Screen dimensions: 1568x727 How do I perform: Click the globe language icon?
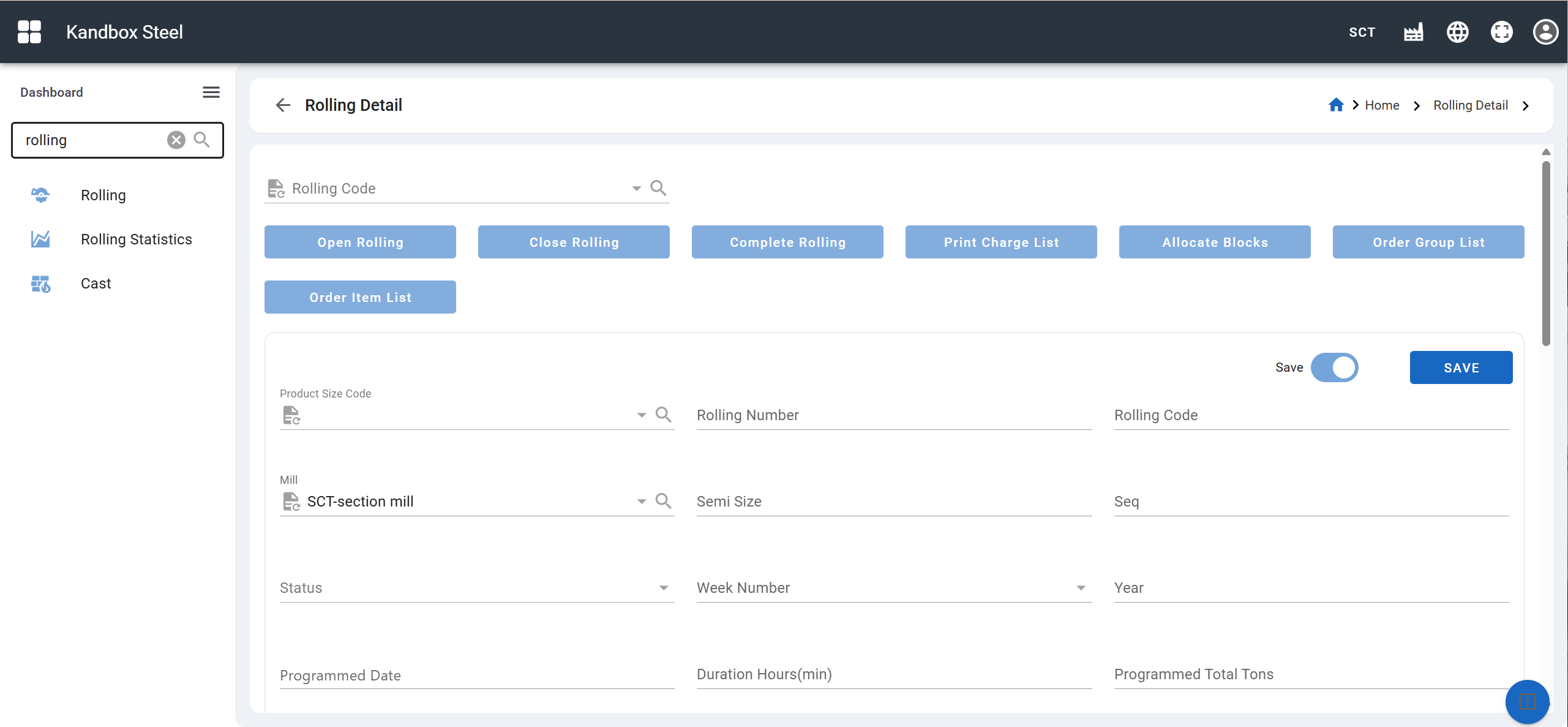pos(1457,32)
